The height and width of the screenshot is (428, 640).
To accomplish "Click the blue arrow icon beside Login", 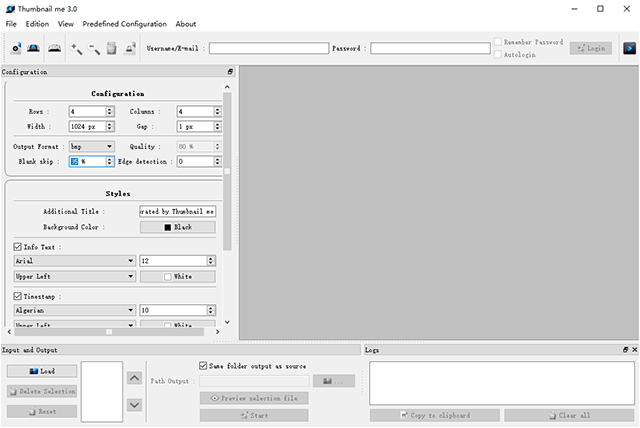I will click(x=630, y=48).
